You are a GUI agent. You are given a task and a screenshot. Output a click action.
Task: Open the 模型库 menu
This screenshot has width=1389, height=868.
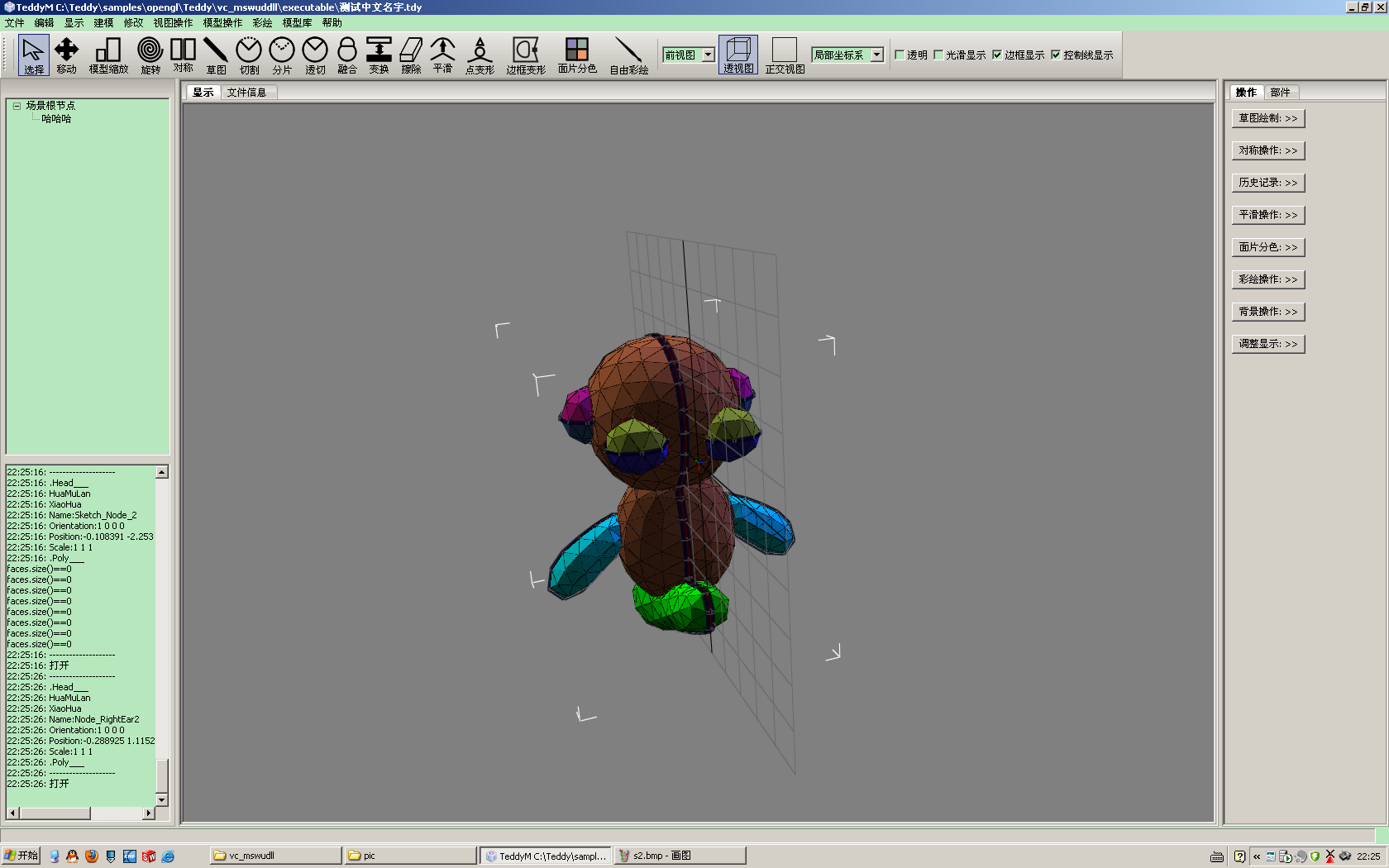297,23
